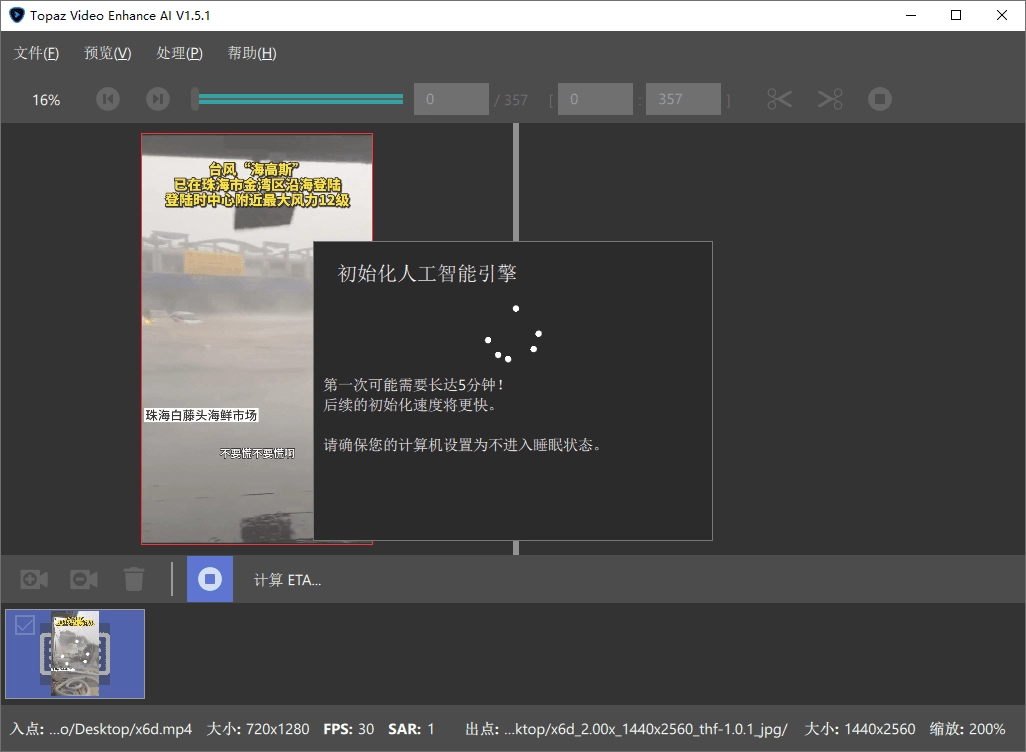Open the 文件(F) menu

click(36, 53)
